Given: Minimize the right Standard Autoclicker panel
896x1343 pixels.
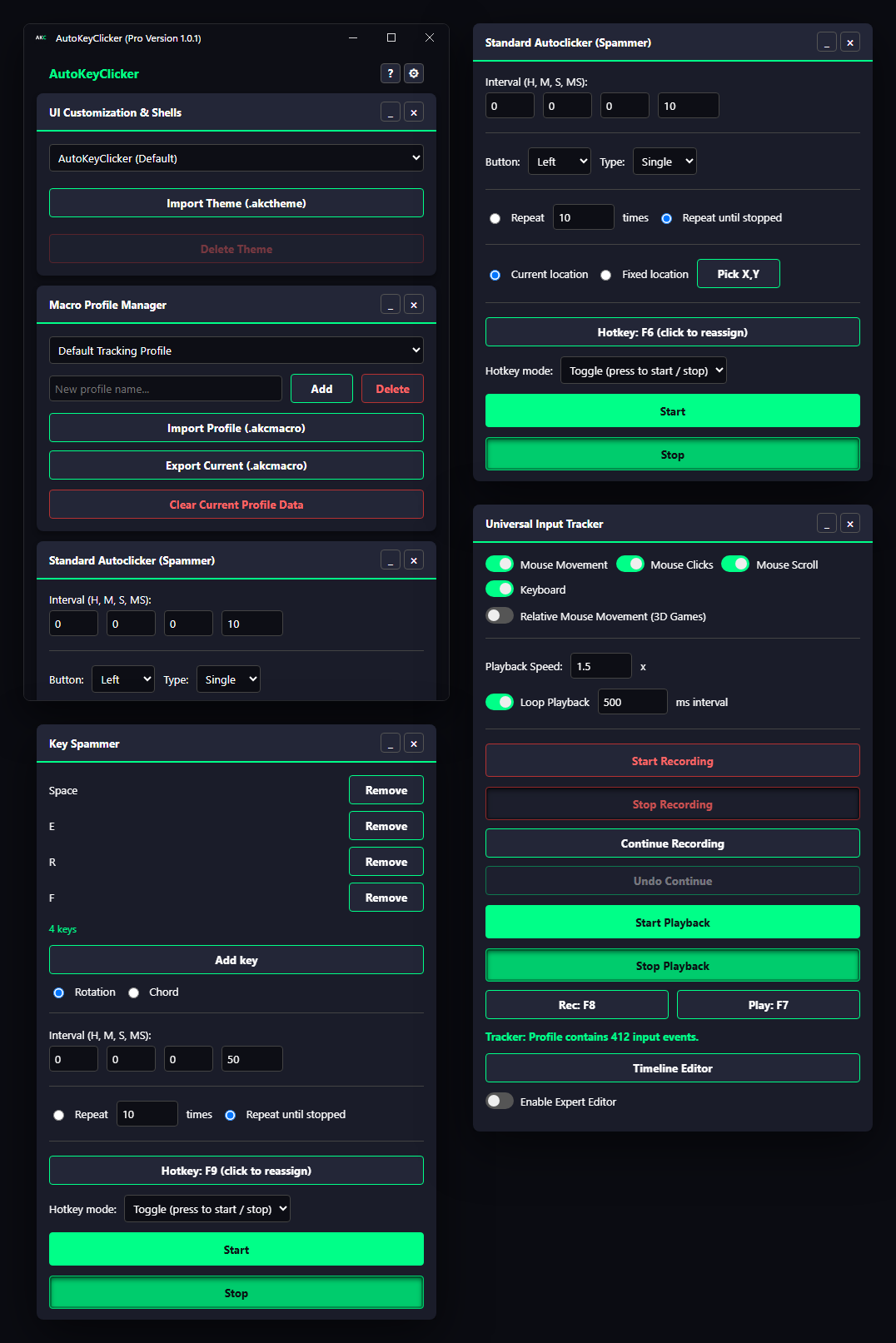Looking at the screenshot, I should 827,42.
